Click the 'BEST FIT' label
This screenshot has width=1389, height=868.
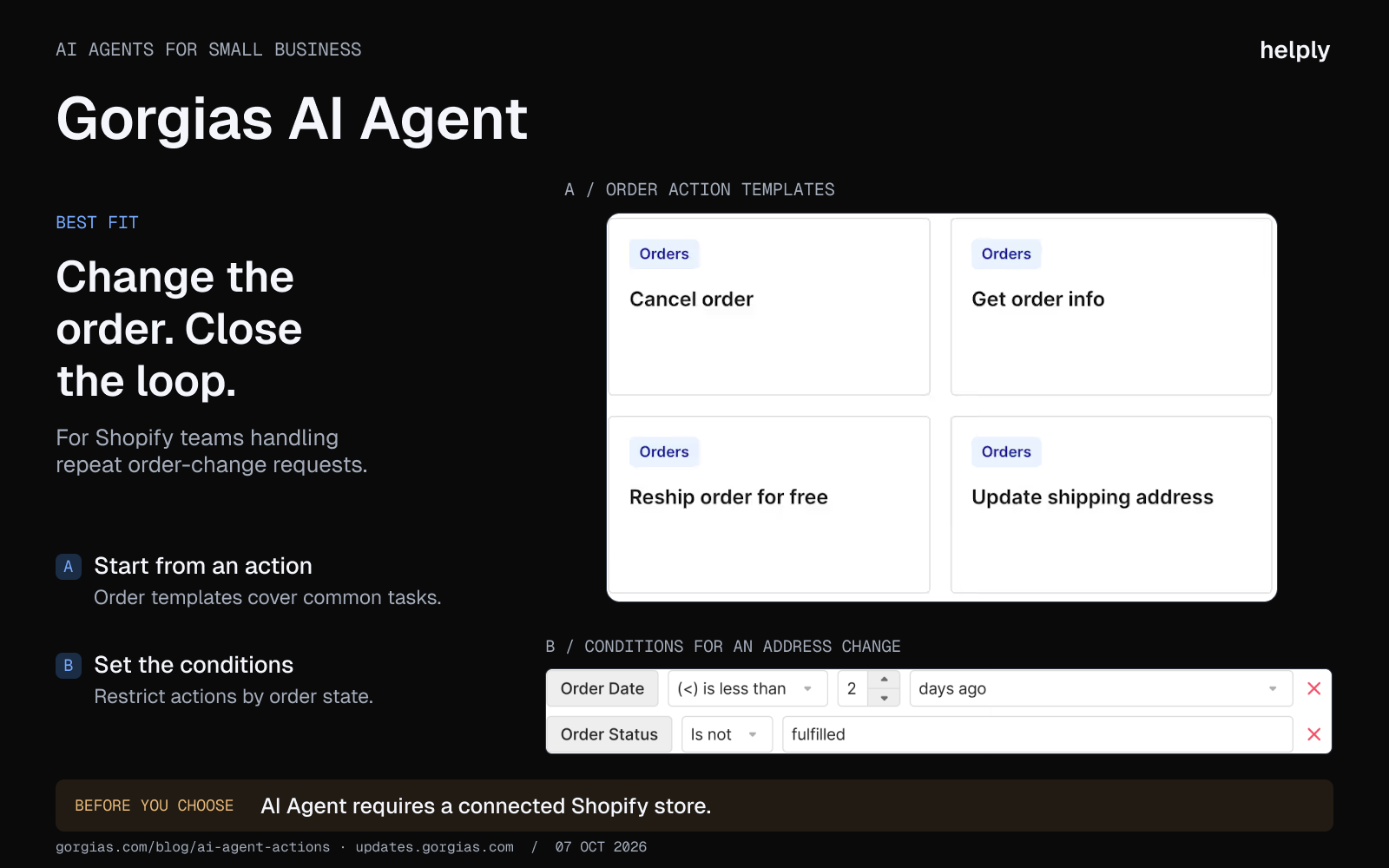point(97,223)
